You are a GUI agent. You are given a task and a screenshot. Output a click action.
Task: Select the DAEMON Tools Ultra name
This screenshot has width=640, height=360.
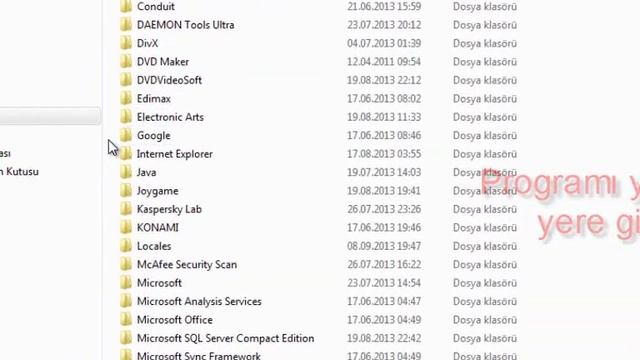(186, 25)
